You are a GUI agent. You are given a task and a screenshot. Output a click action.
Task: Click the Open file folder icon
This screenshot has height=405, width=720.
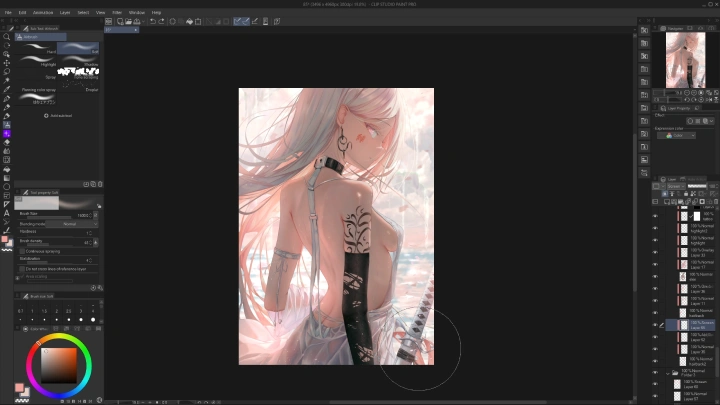[129, 22]
